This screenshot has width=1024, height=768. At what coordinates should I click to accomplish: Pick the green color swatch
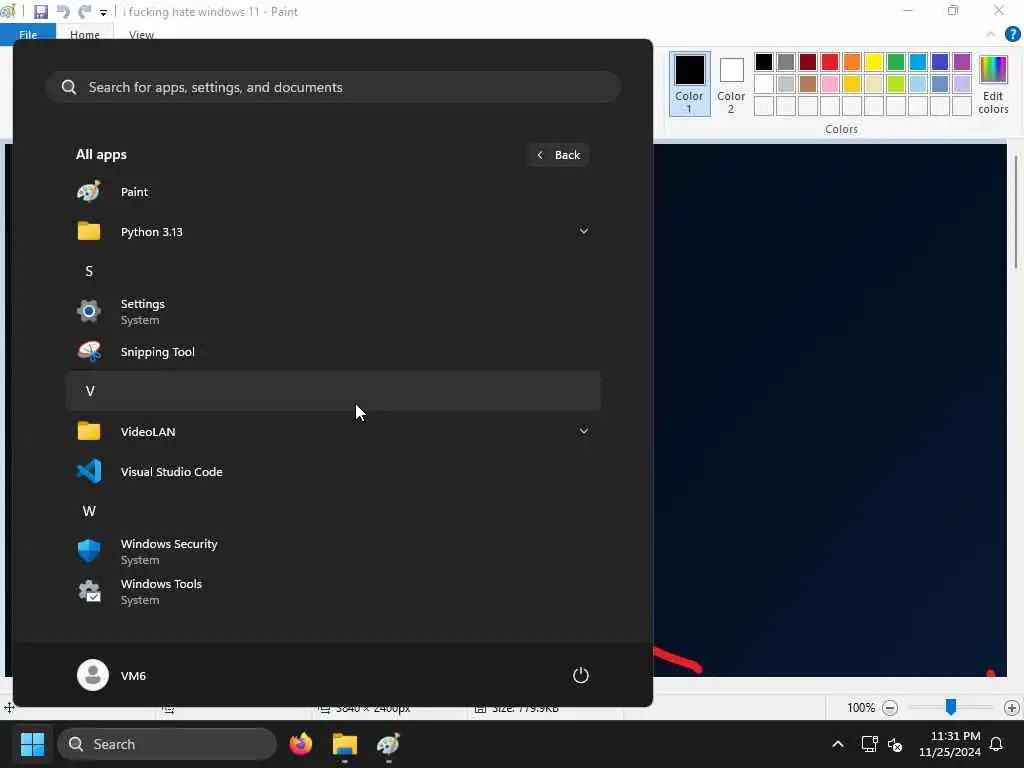pos(895,62)
